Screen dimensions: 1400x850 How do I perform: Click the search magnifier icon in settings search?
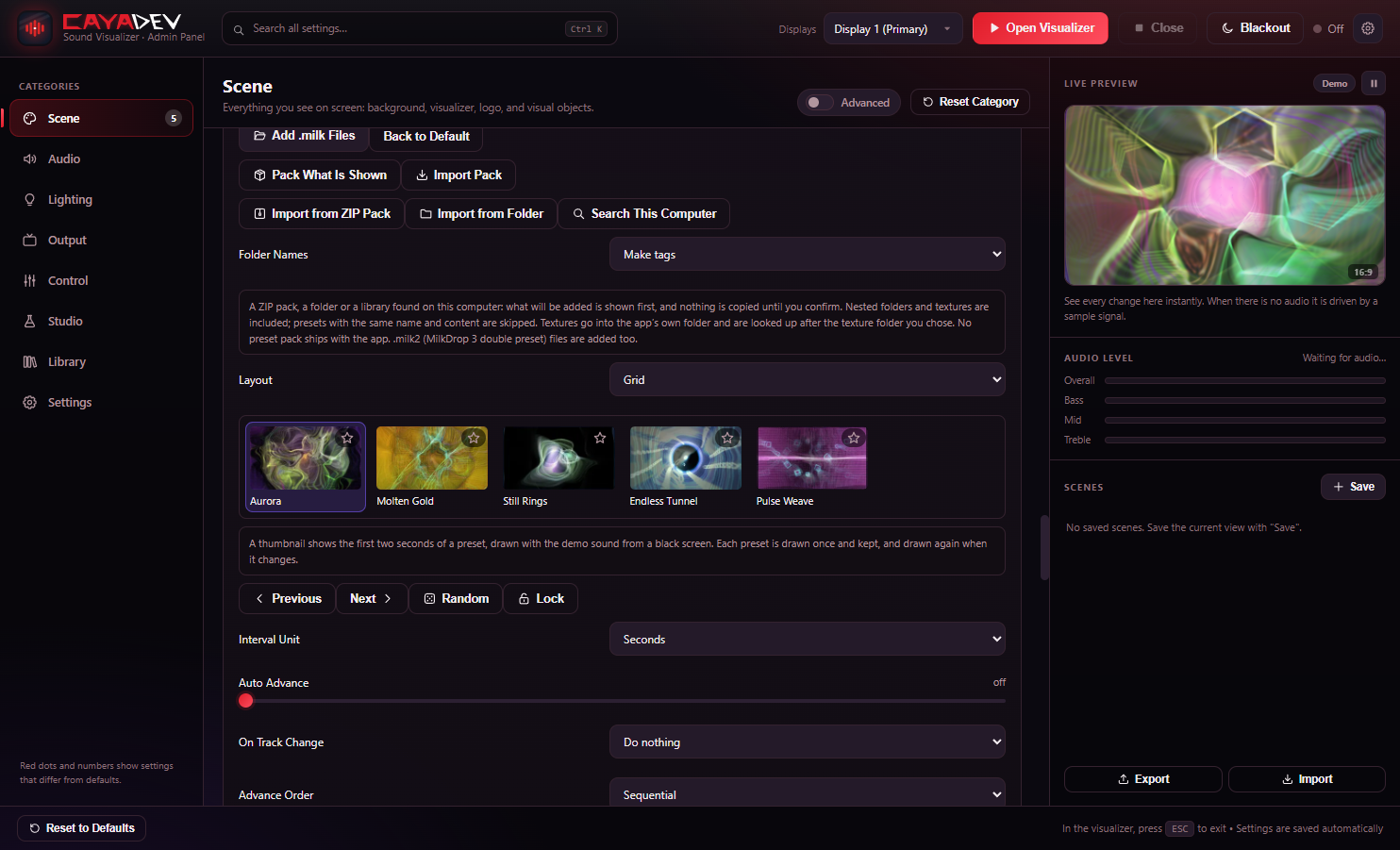tap(239, 29)
